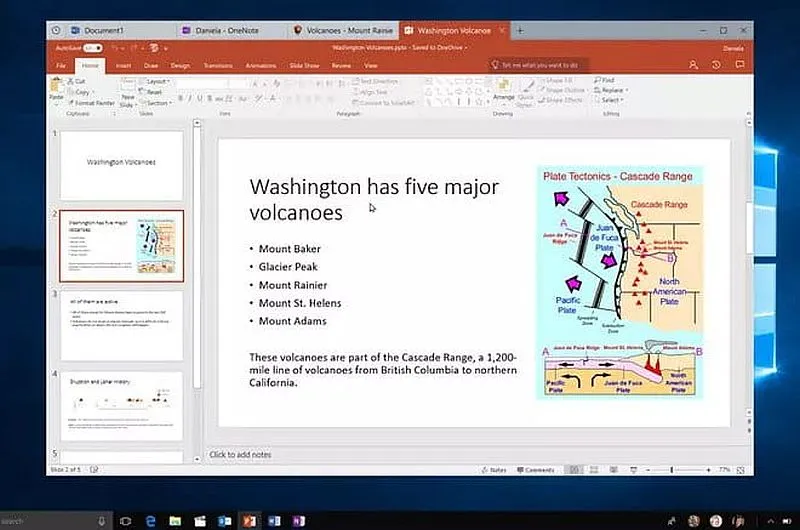Image resolution: width=800 pixels, height=530 pixels.
Task: Click the Daniela account name
Action: (733, 48)
